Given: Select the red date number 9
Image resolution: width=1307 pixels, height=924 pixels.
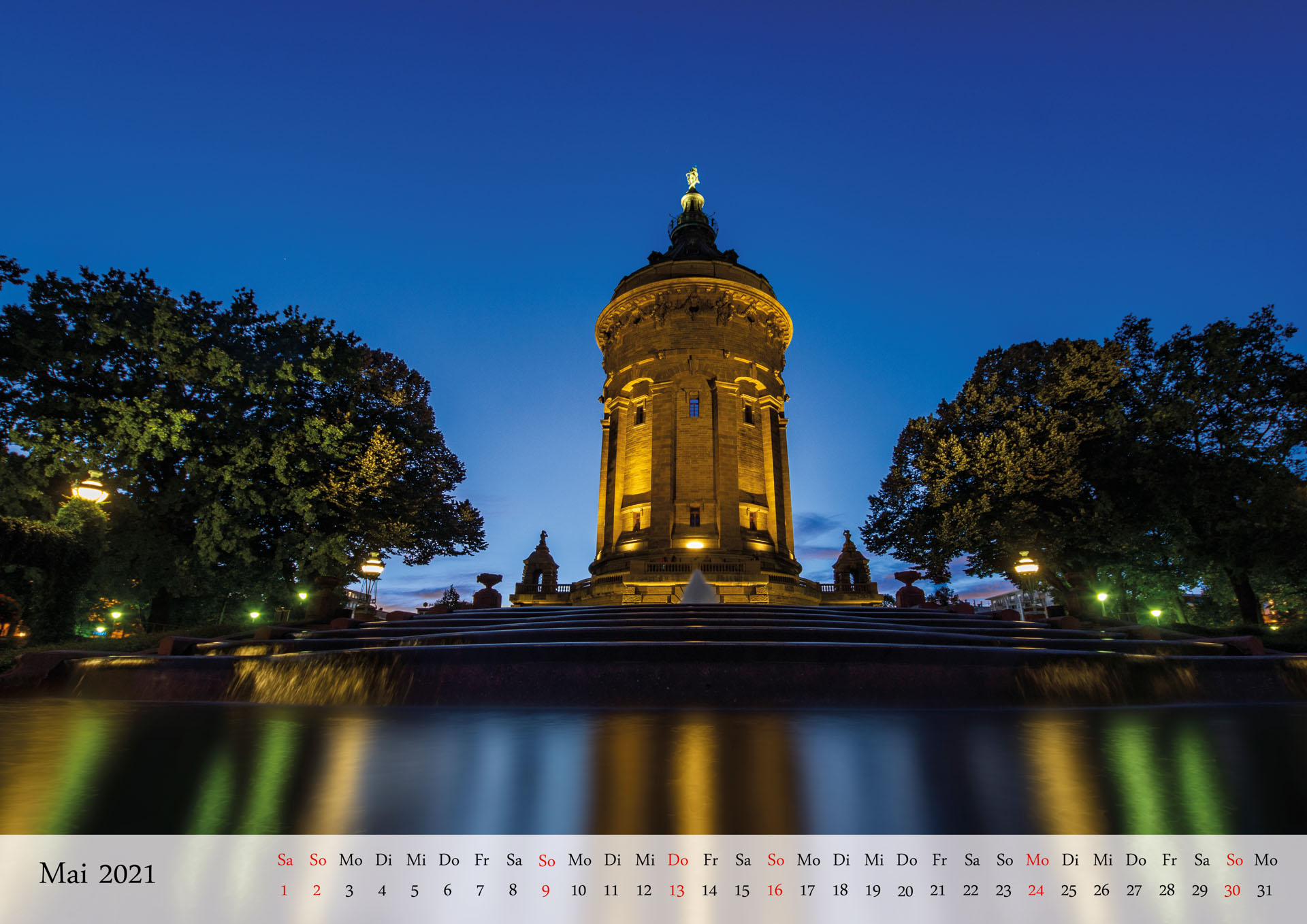Looking at the screenshot, I should [x=545, y=891].
